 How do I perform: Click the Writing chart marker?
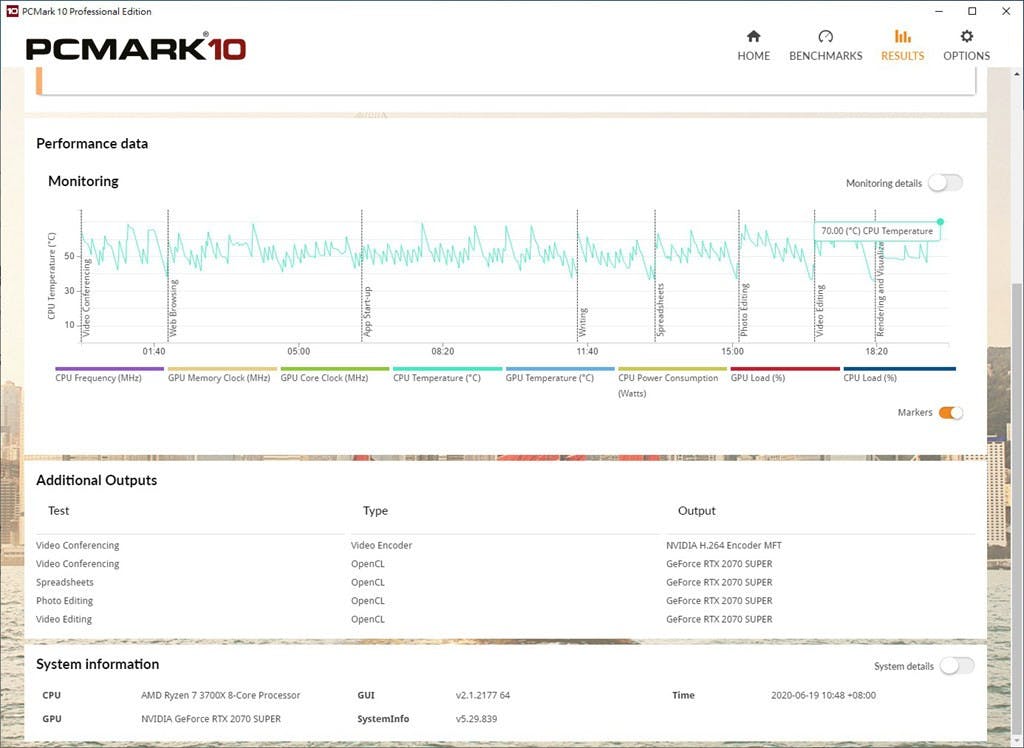[583, 322]
